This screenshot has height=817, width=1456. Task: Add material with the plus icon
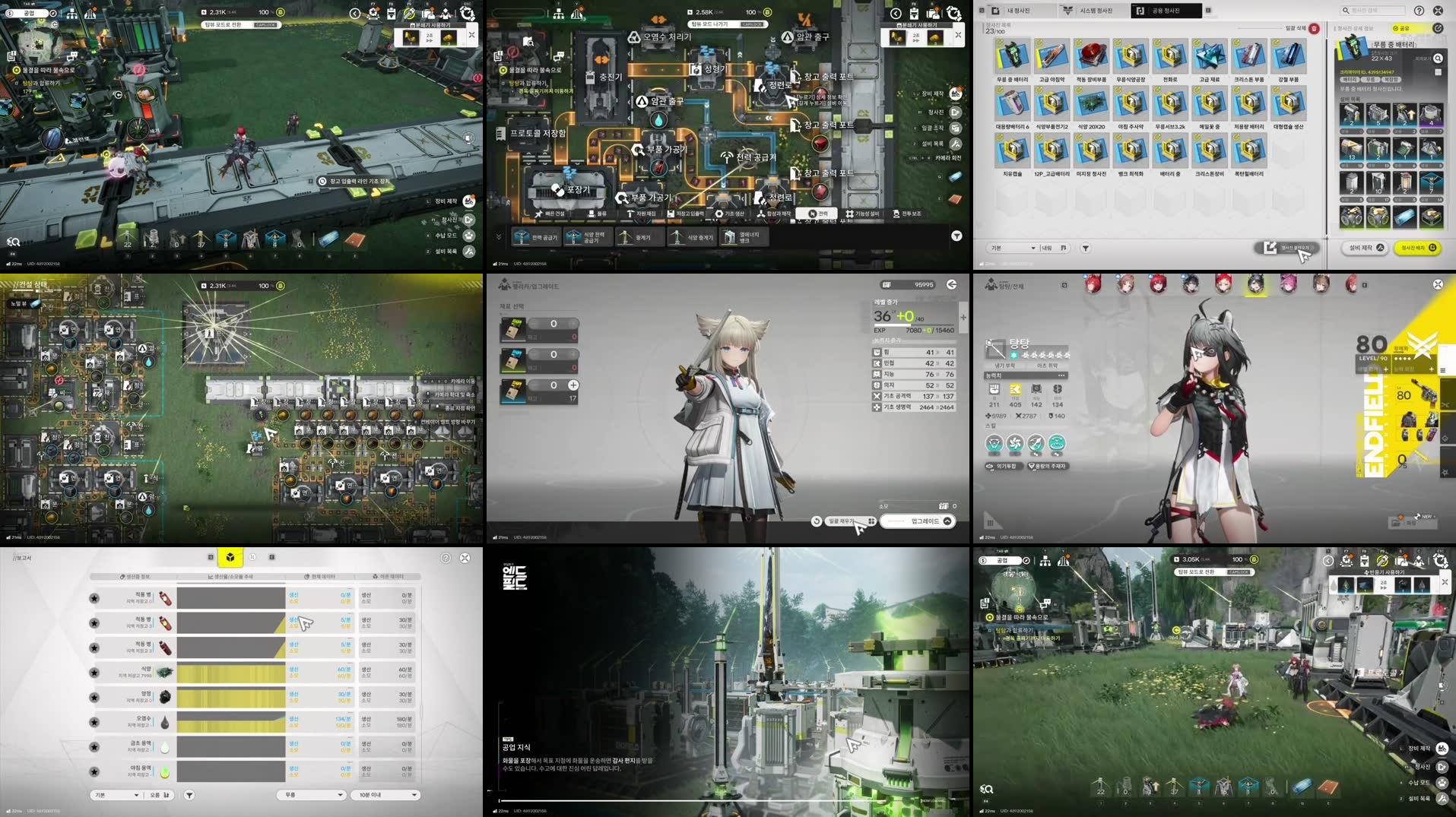(573, 385)
